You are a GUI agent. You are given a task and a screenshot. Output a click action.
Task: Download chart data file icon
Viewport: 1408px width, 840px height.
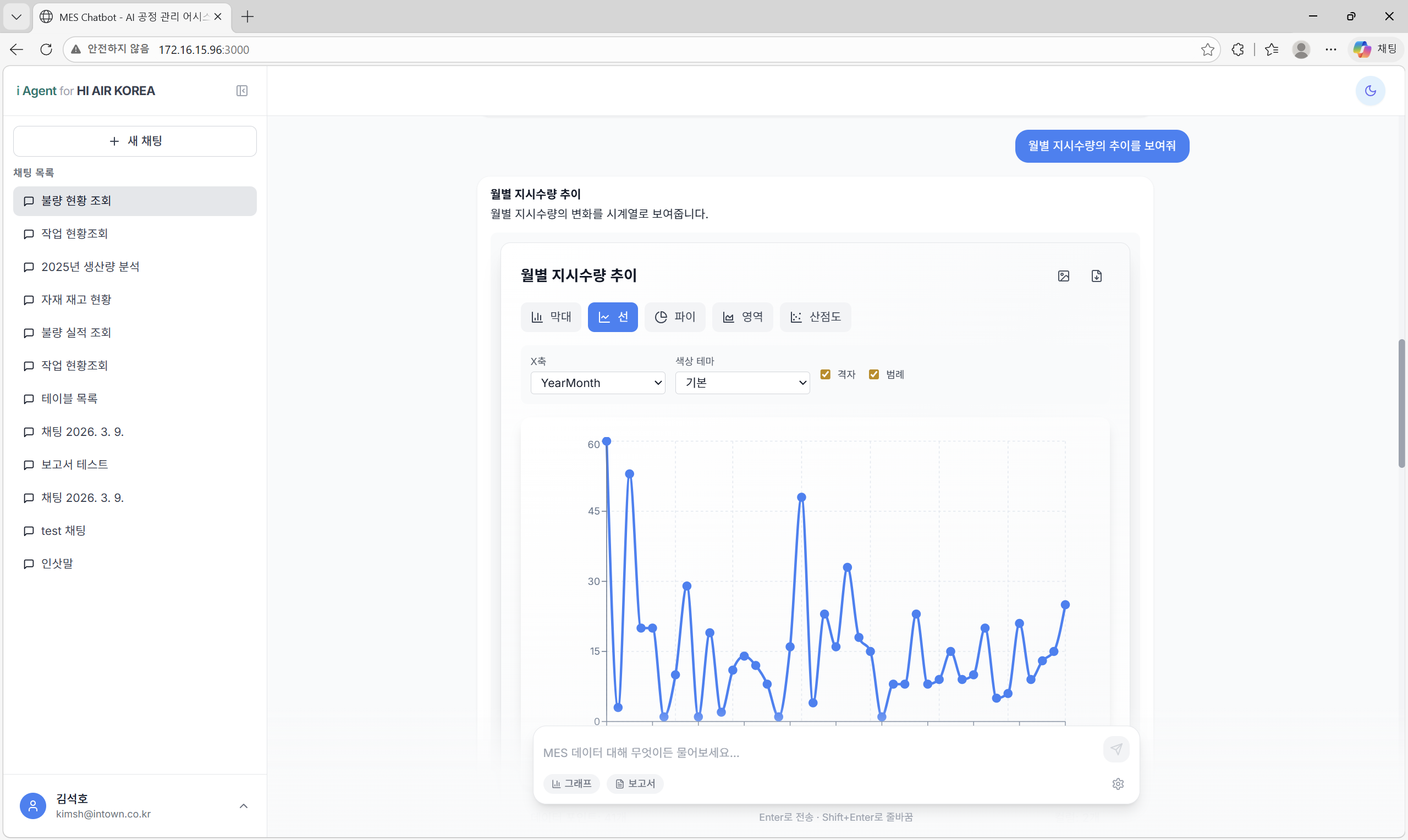click(x=1096, y=275)
